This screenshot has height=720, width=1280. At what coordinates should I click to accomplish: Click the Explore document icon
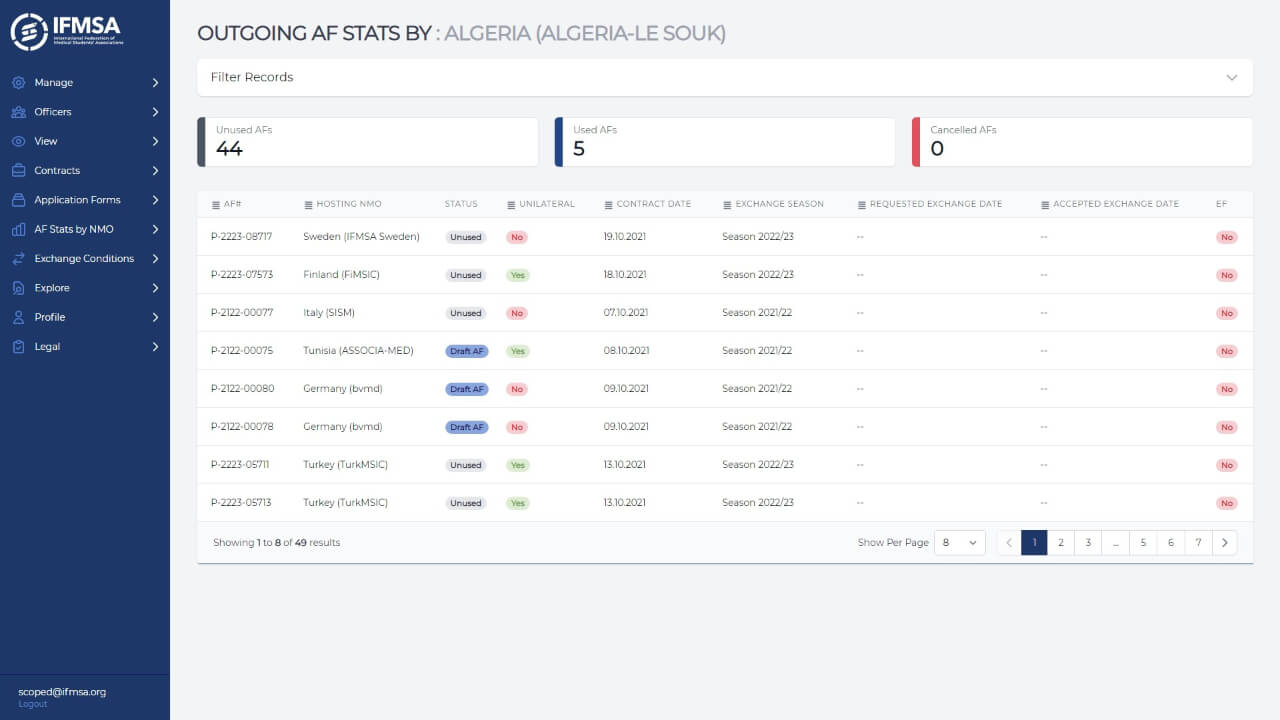[x=18, y=288]
